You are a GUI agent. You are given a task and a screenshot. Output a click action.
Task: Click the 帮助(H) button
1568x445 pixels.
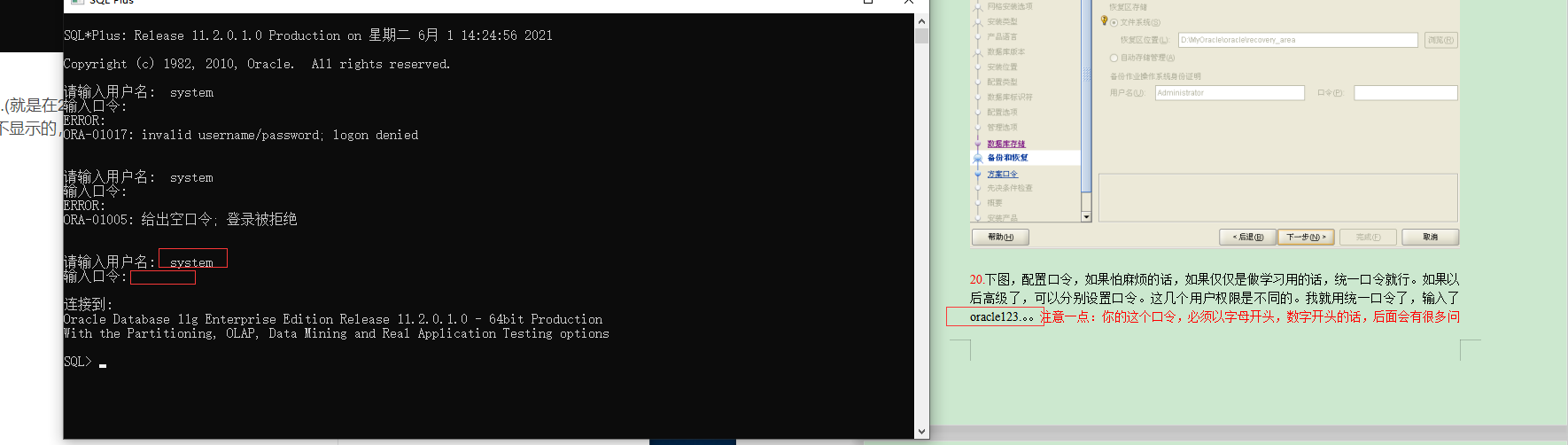tap(1000, 237)
